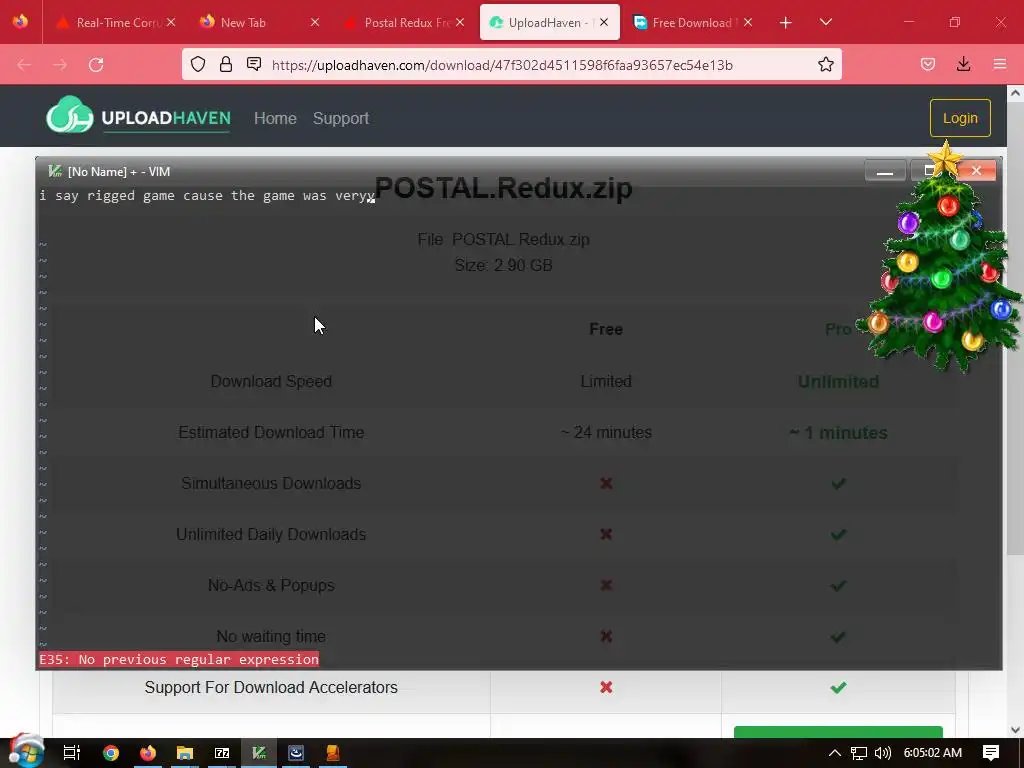Open the Firefox downloads panel
Screen dimensions: 1024x768
[963, 64]
